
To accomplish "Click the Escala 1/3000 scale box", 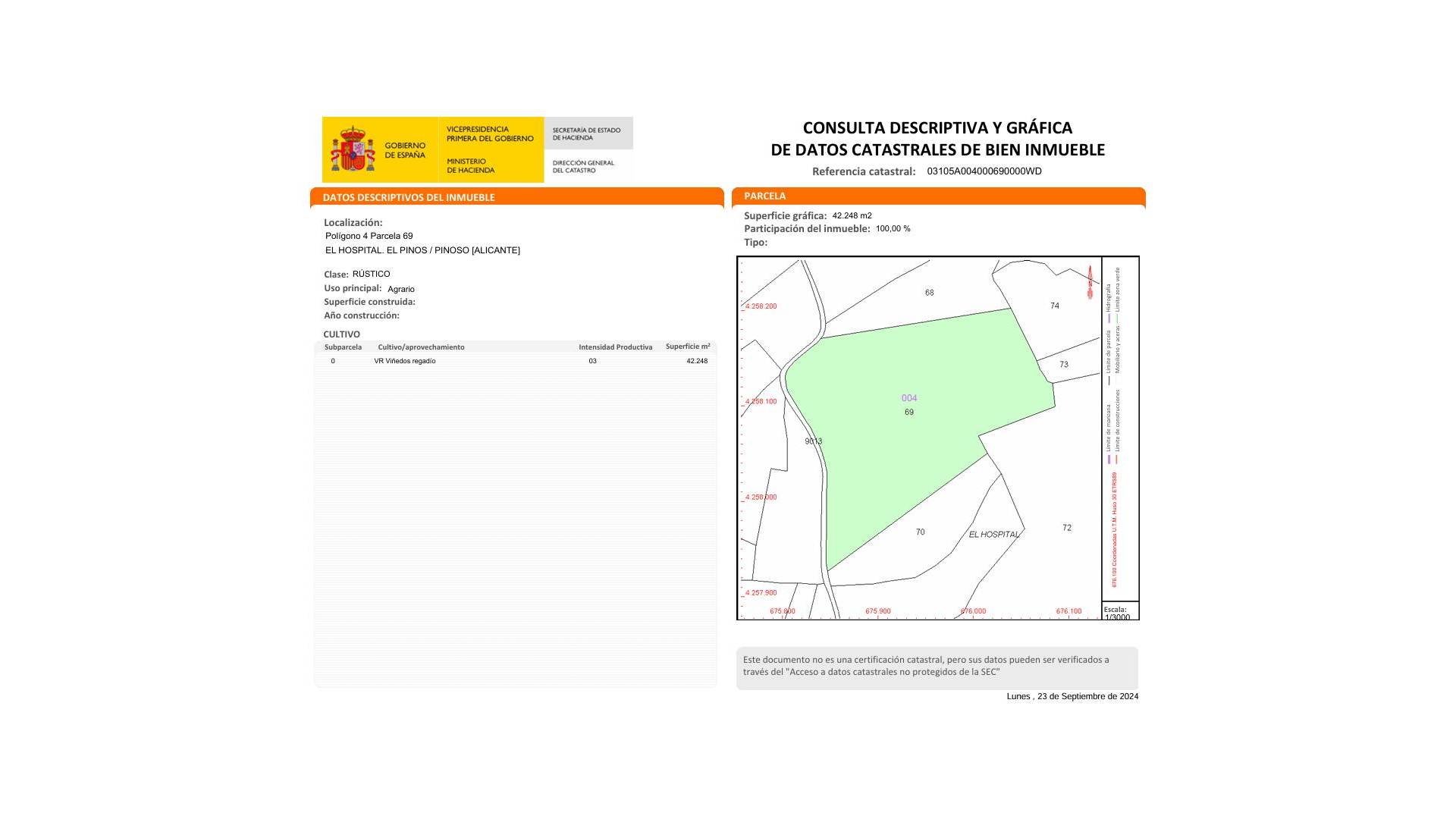I will pos(1119,612).
